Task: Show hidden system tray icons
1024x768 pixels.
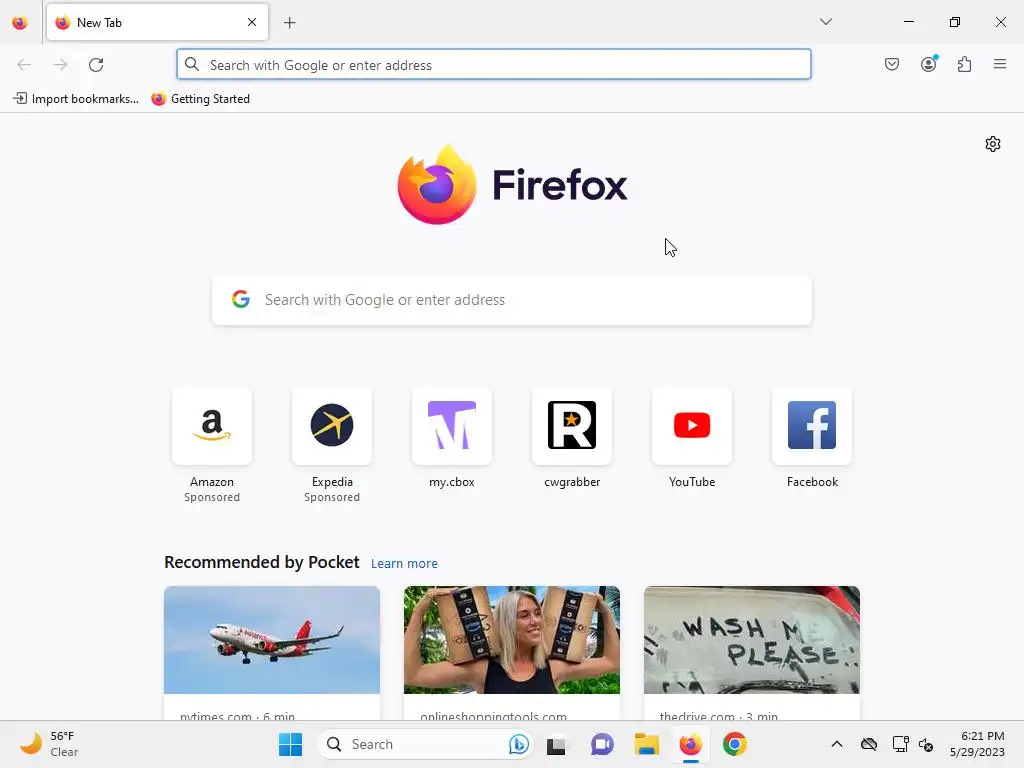Action: point(837,744)
